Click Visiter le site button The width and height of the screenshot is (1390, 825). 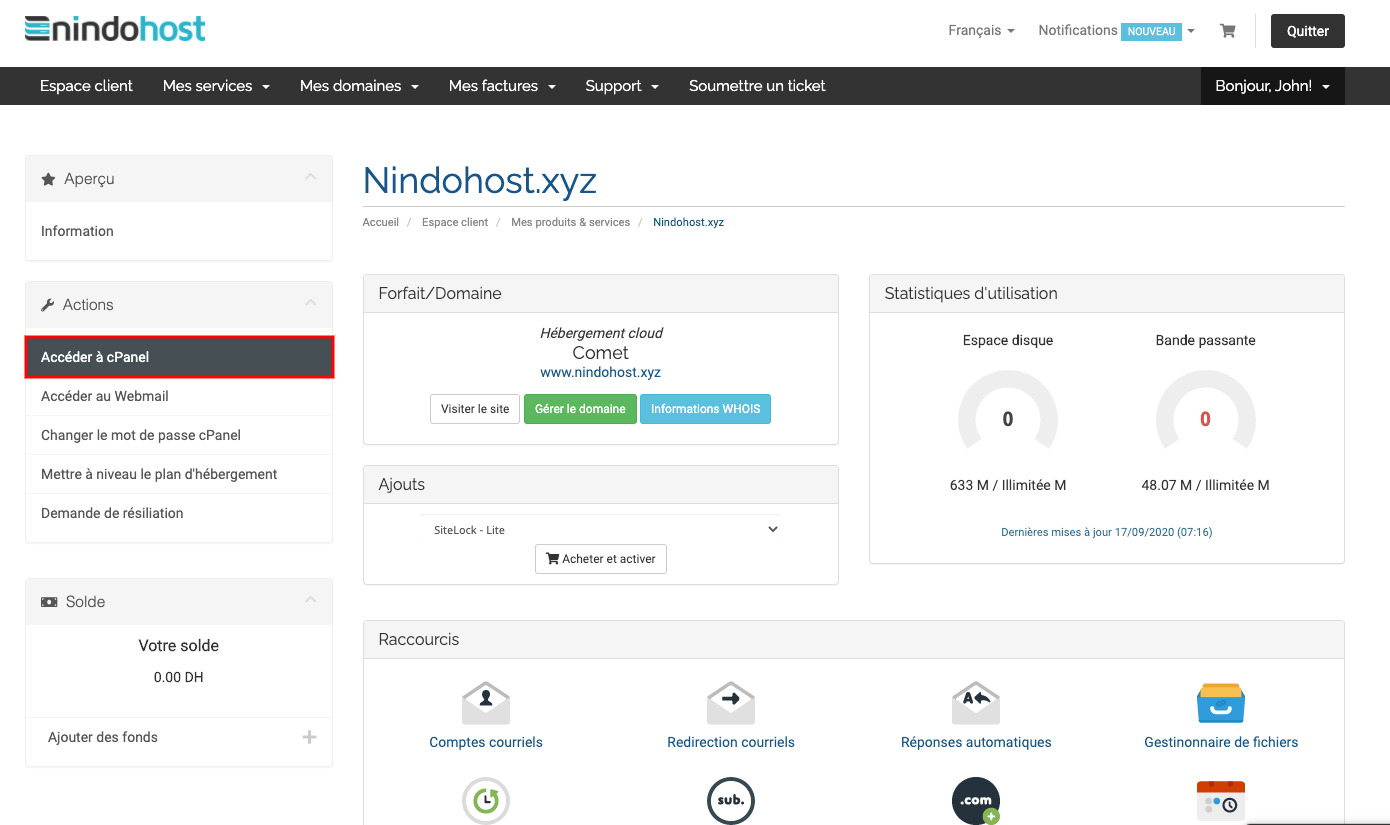(475, 409)
